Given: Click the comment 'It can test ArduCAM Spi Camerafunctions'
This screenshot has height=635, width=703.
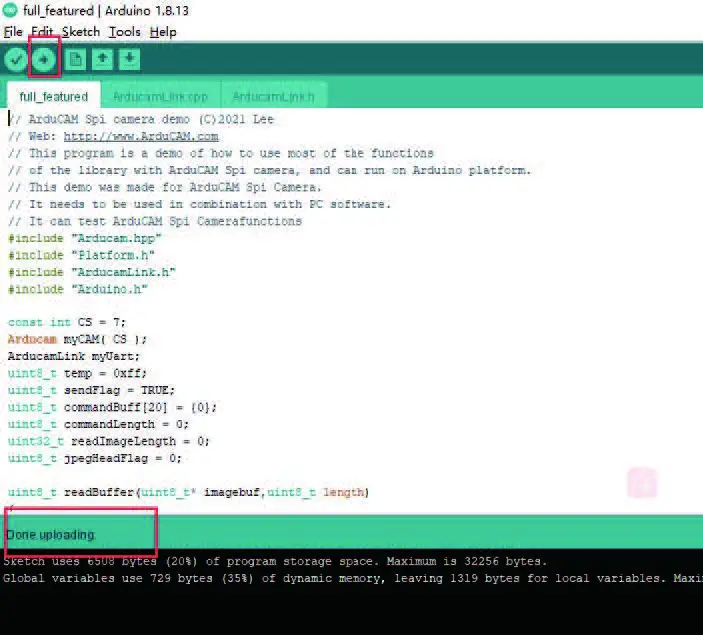Looking at the screenshot, I should (155, 221).
